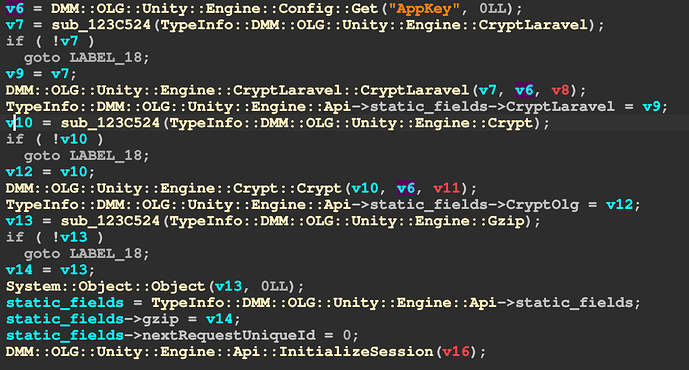689x370 pixels.
Task: Click static_fields->CryptLaravel assignment target
Action: pos(492,106)
